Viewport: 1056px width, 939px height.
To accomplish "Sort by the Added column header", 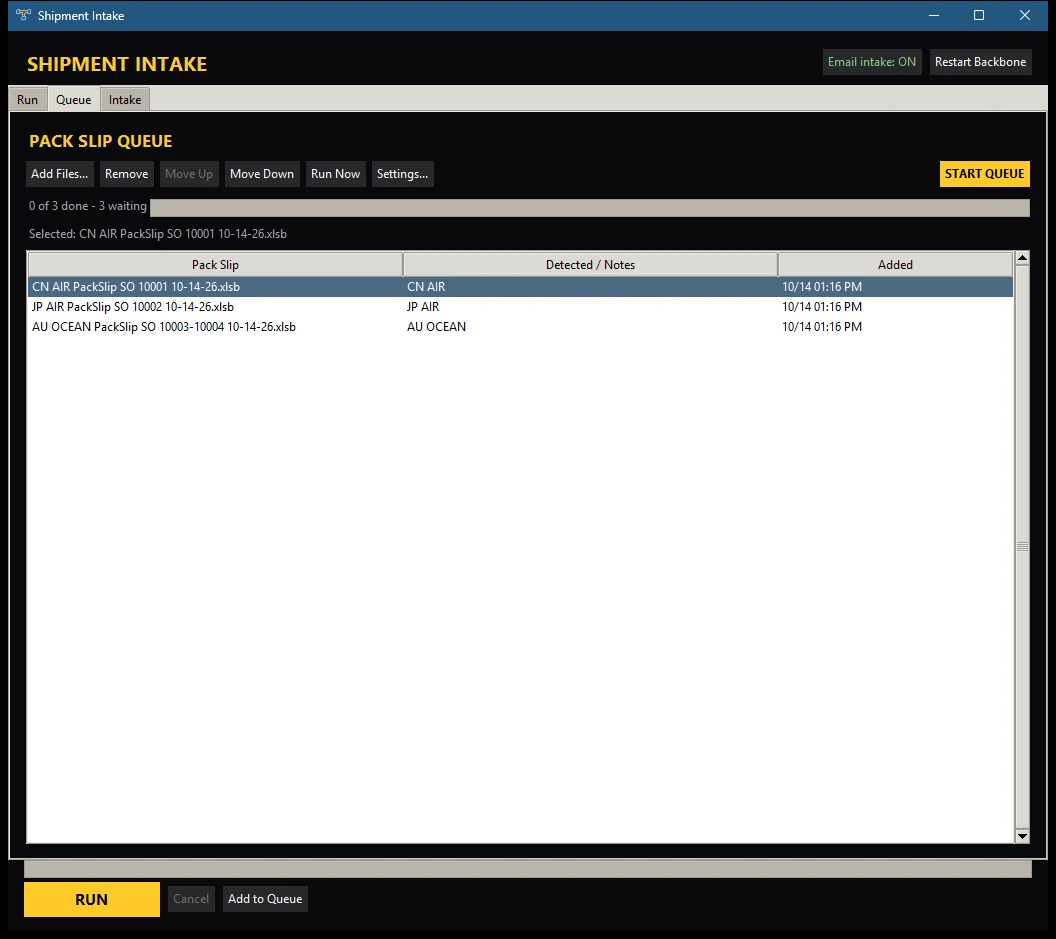I will click(x=895, y=265).
